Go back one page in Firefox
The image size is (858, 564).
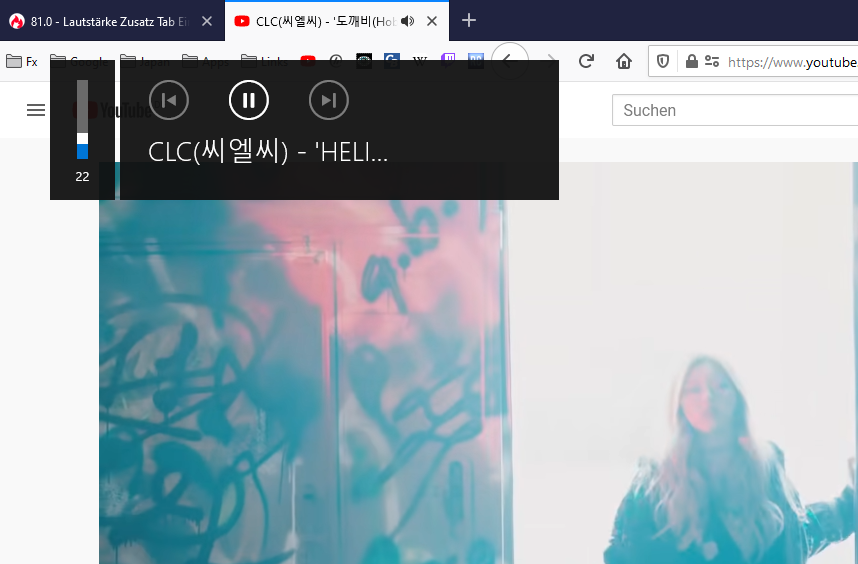[x=509, y=61]
